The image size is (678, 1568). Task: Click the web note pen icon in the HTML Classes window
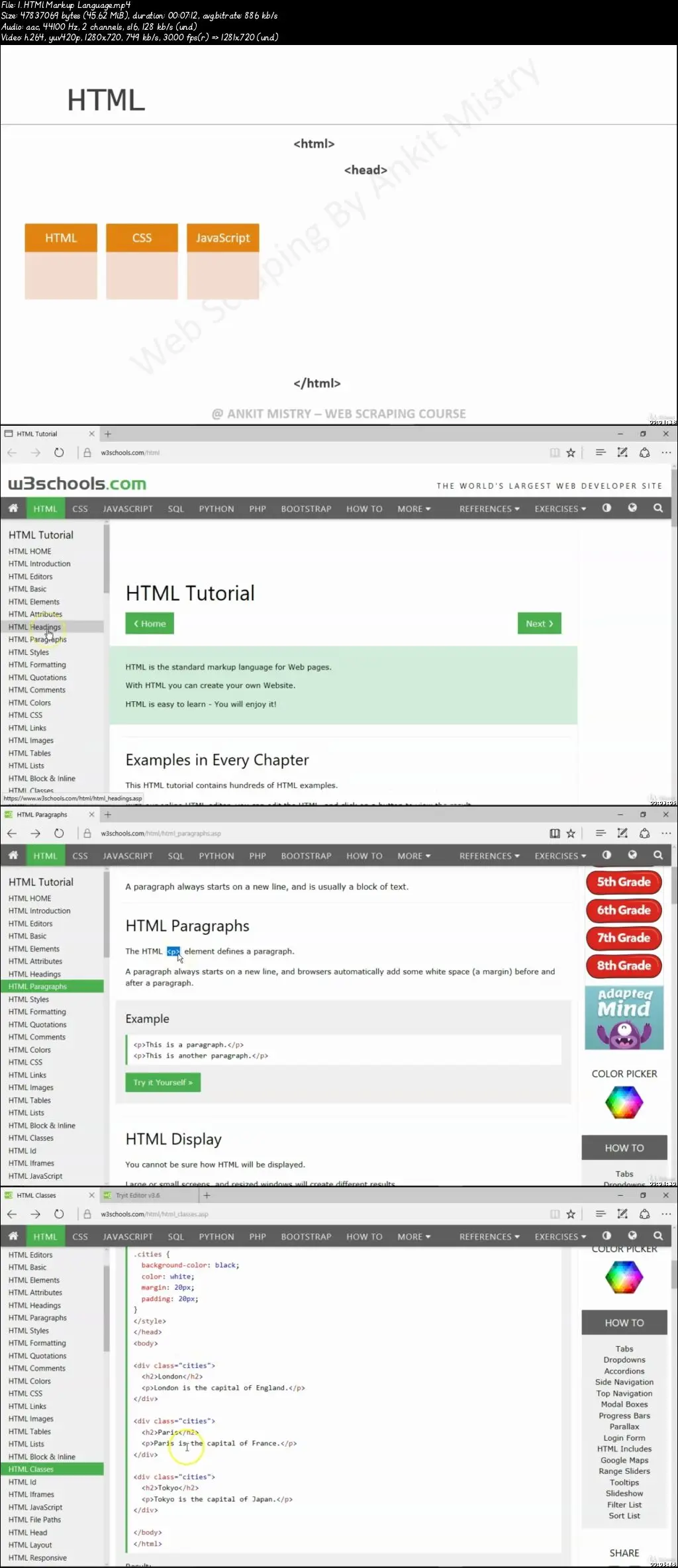coord(622,1214)
